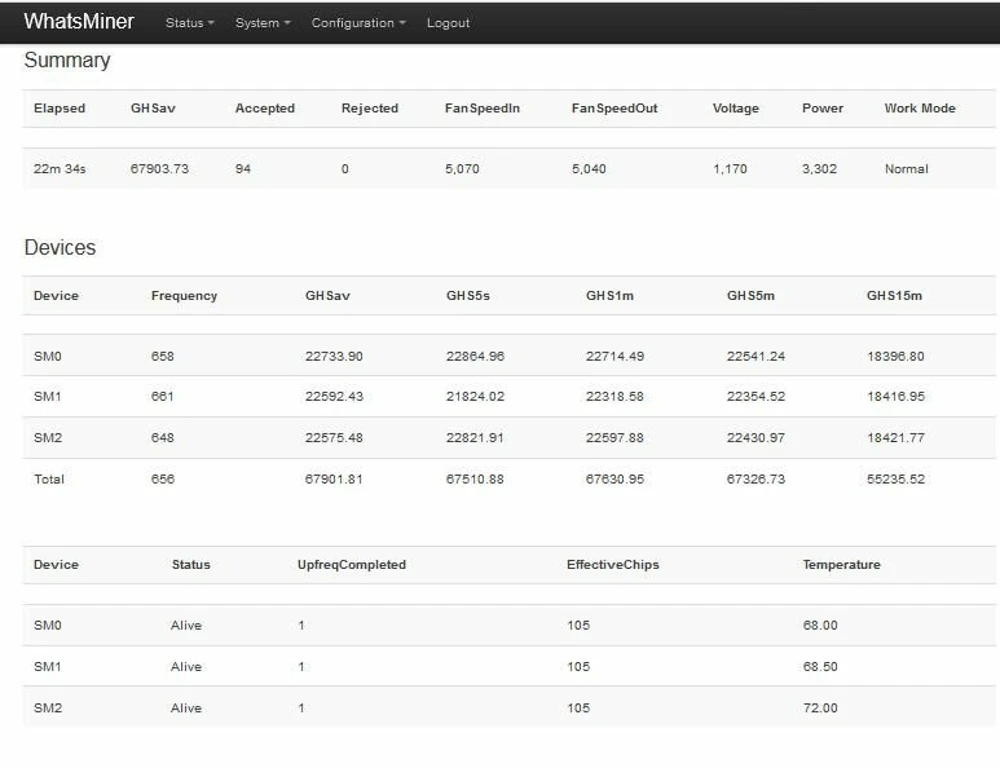Click the Logout link
This screenshot has height=768, width=1000.
pyautogui.click(x=448, y=23)
